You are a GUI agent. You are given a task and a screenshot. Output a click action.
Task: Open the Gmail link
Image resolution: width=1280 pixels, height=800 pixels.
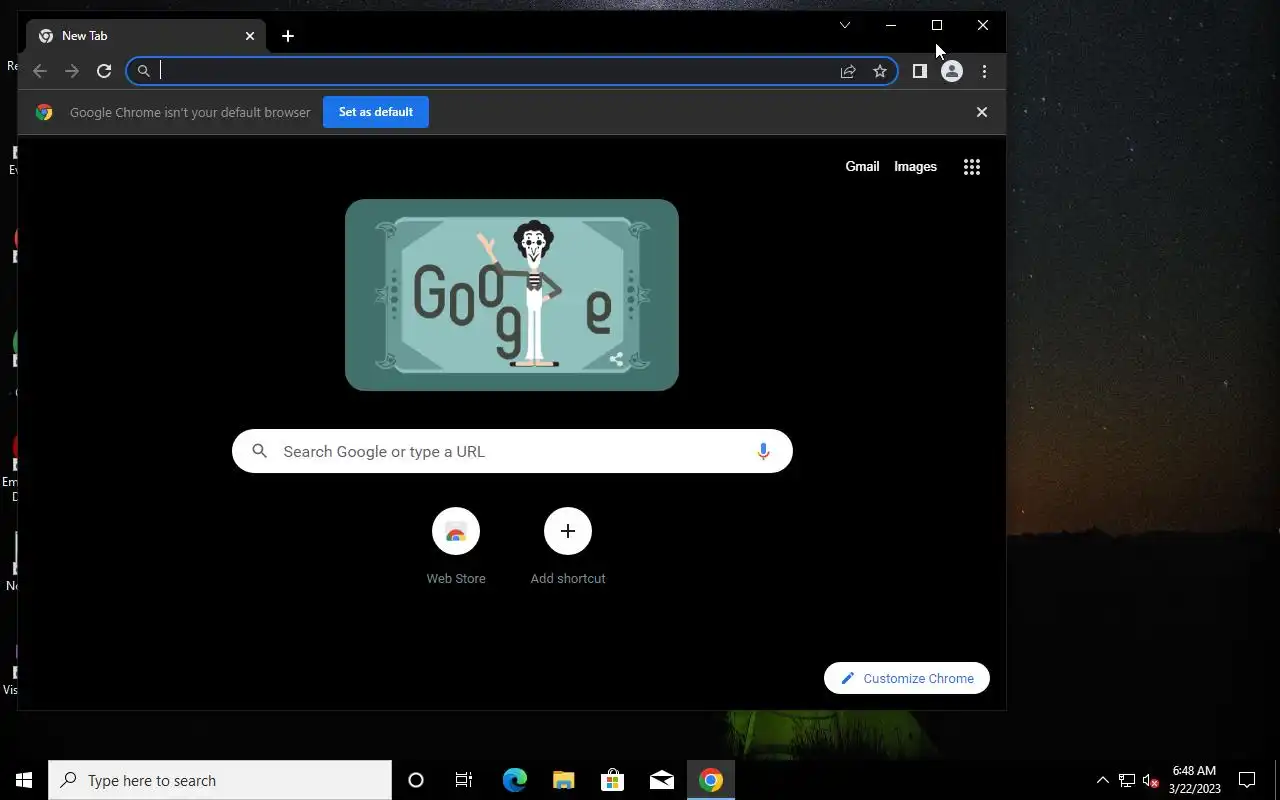(x=862, y=167)
